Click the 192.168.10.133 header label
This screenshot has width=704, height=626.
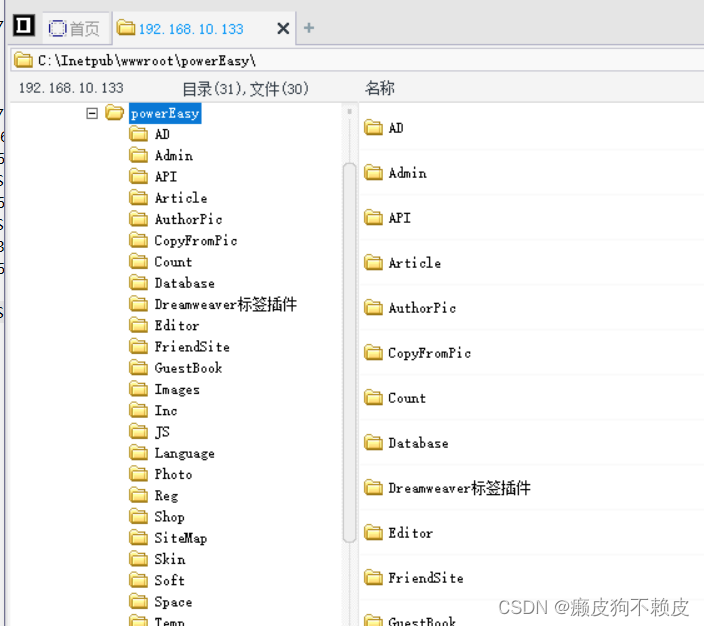[x=71, y=88]
